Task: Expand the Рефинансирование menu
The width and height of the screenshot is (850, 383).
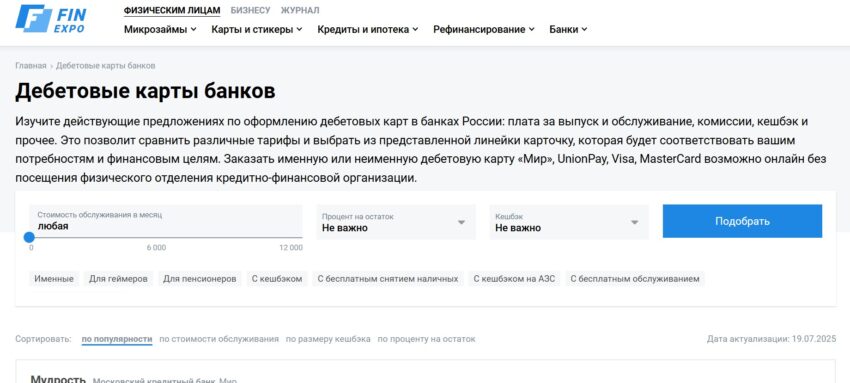Action: pyautogui.click(x=484, y=29)
